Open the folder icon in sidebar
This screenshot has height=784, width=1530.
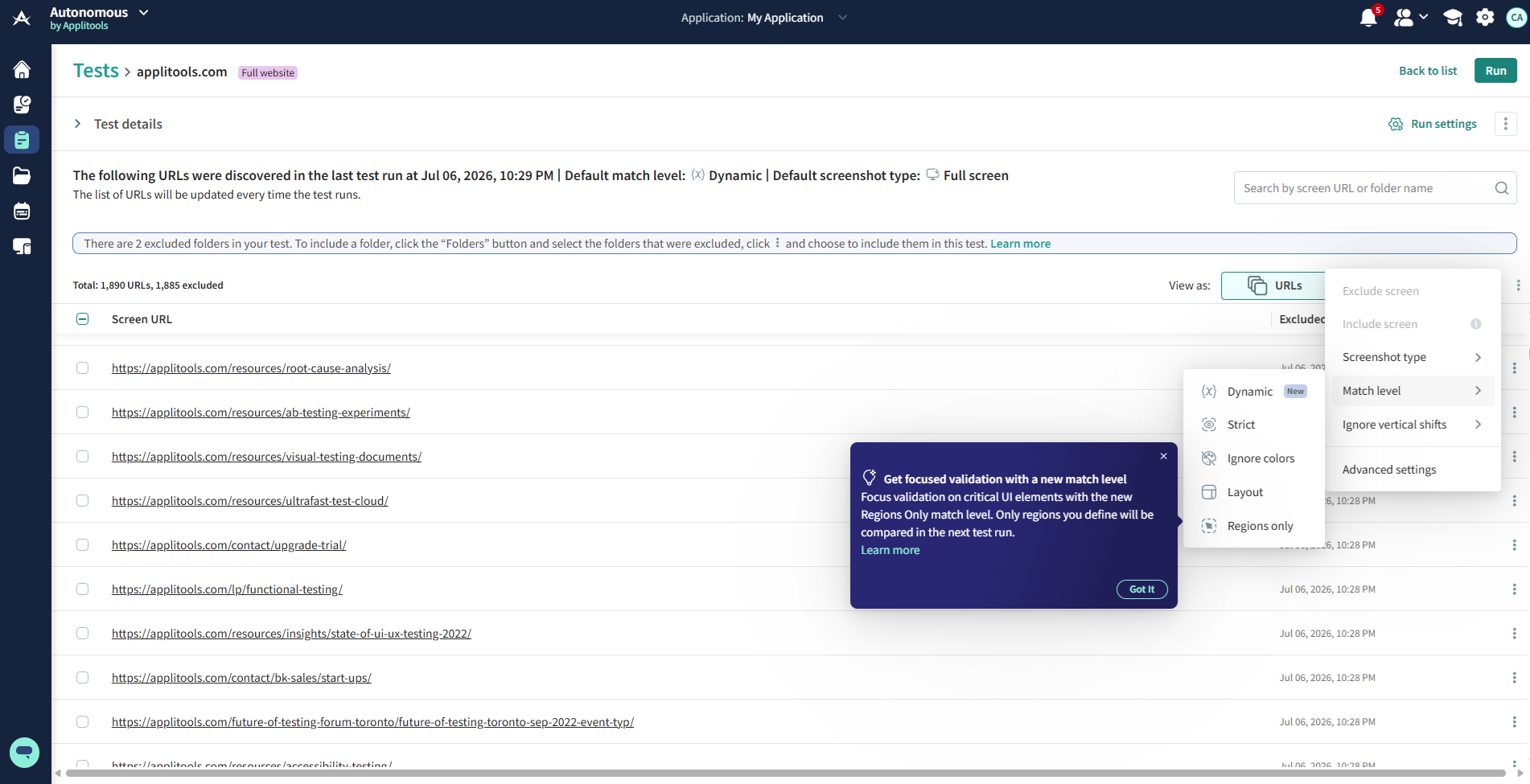[x=22, y=175]
